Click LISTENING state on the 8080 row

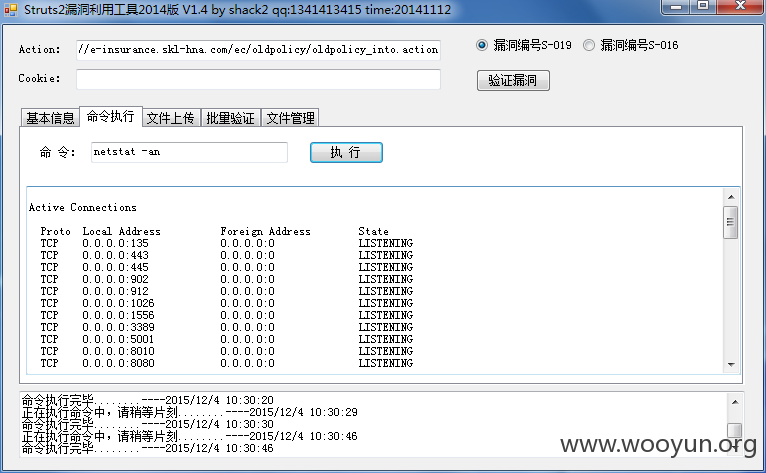coord(385,363)
